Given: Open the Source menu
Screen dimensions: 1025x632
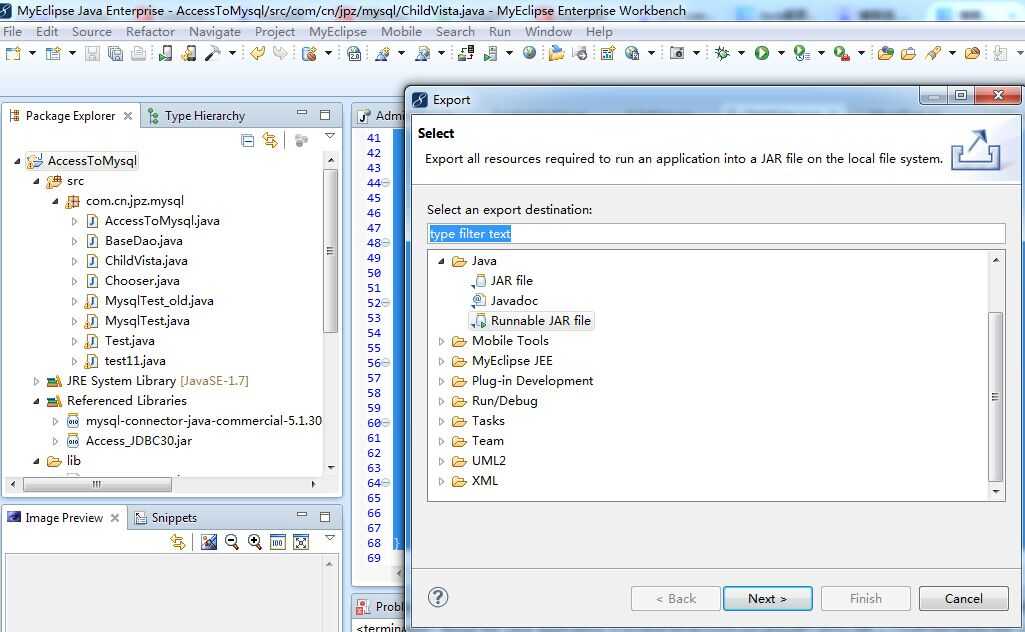Looking at the screenshot, I should click(x=92, y=31).
